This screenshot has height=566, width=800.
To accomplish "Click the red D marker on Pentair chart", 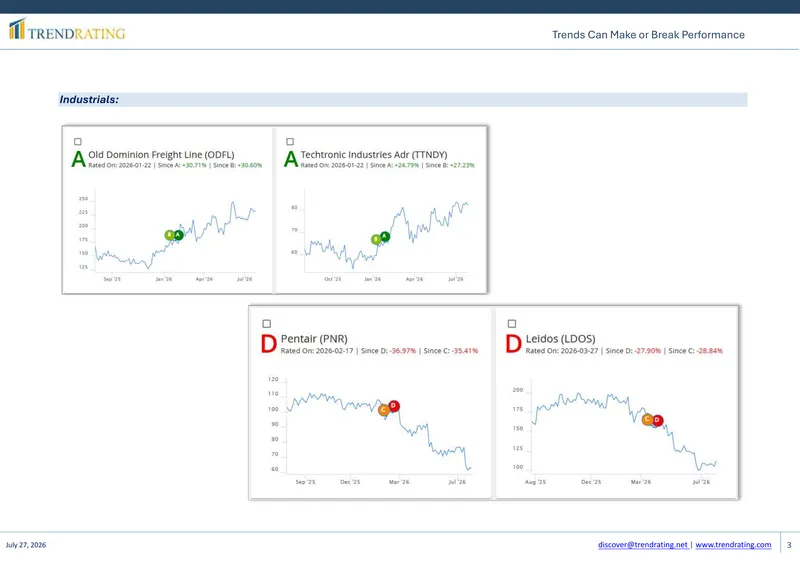I will (393, 406).
